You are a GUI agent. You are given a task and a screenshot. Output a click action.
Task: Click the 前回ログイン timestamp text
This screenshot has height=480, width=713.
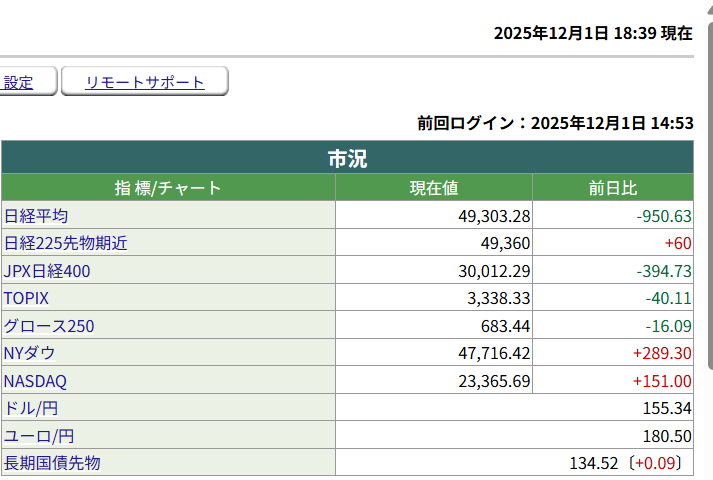[555, 123]
